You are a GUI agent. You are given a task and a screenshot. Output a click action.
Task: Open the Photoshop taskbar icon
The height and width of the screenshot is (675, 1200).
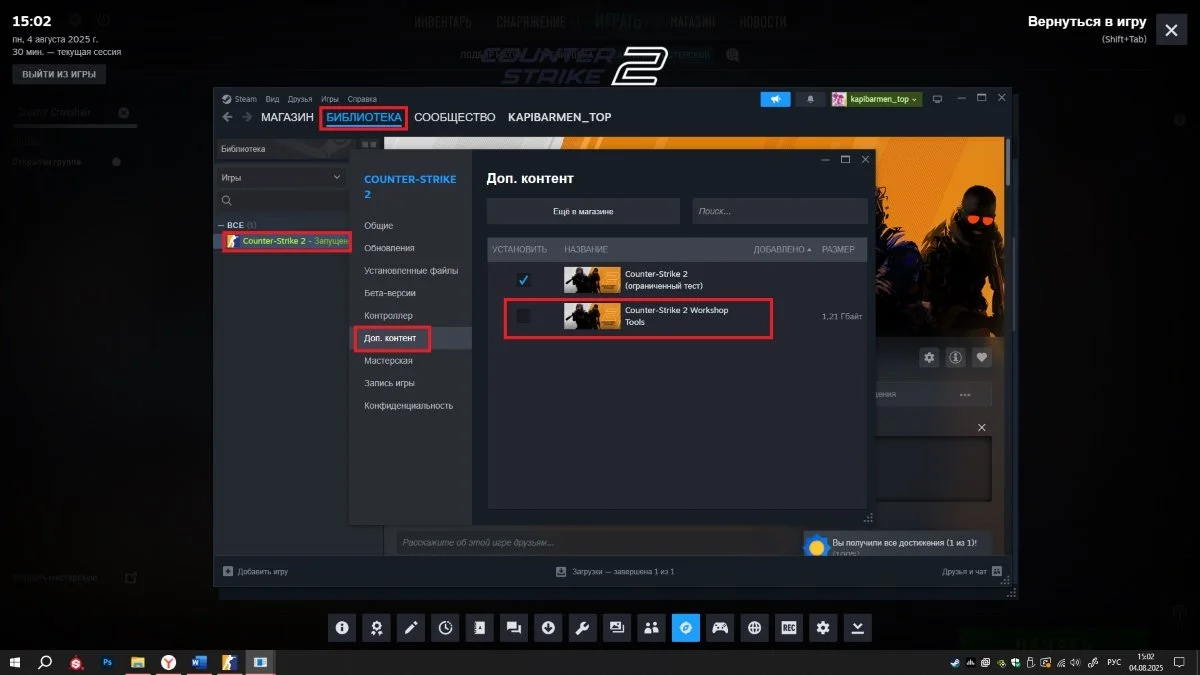tap(107, 662)
